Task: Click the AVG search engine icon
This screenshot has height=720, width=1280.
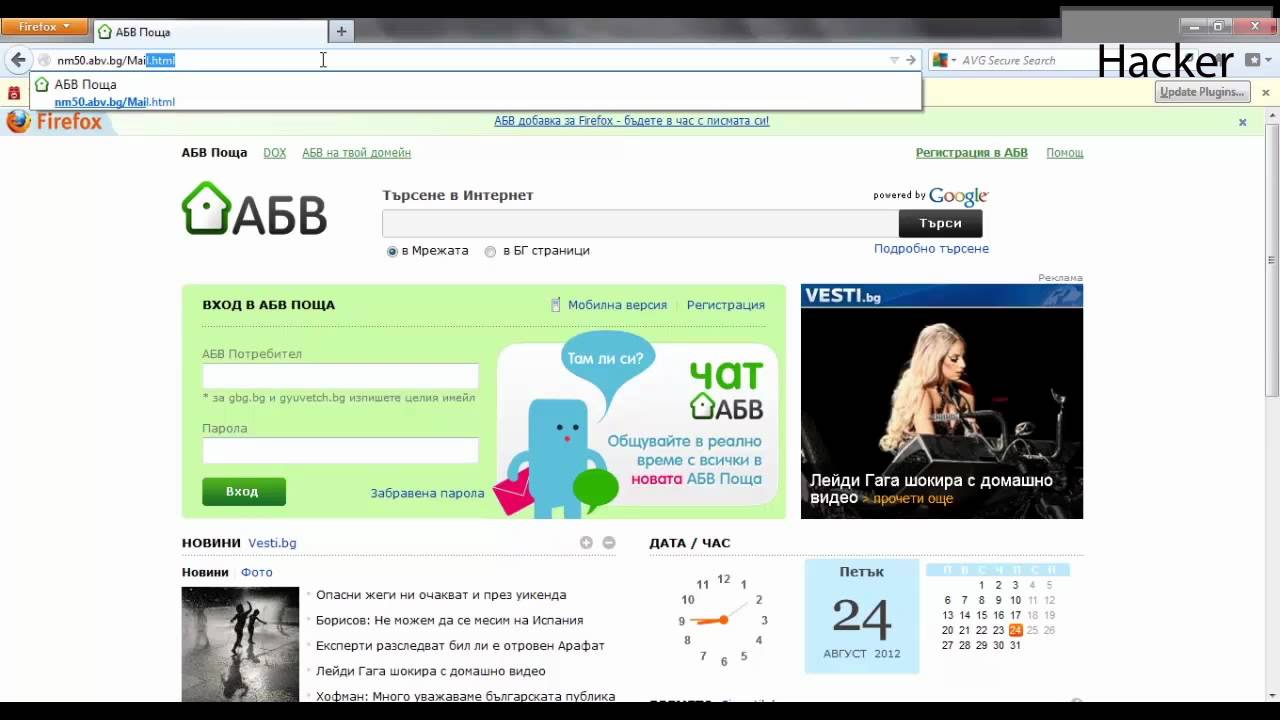Action: (940, 60)
